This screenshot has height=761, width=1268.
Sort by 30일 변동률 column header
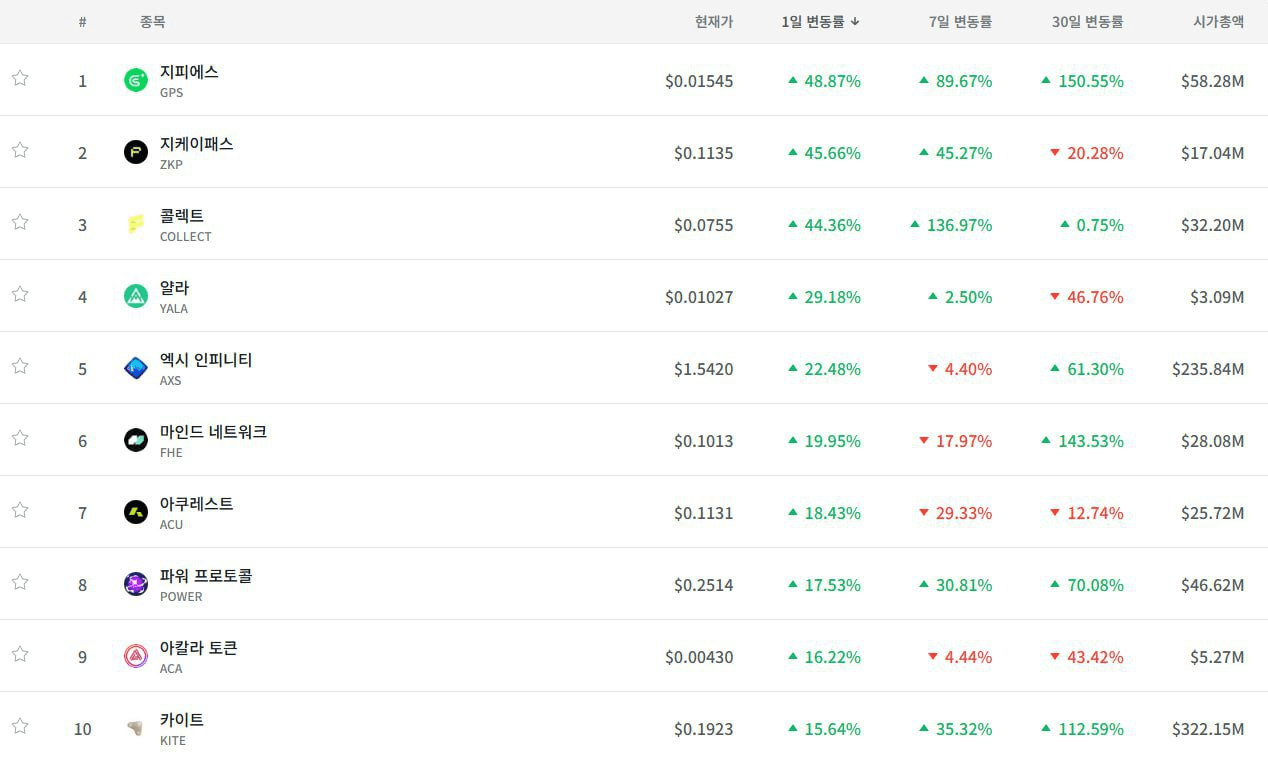[x=1087, y=21]
